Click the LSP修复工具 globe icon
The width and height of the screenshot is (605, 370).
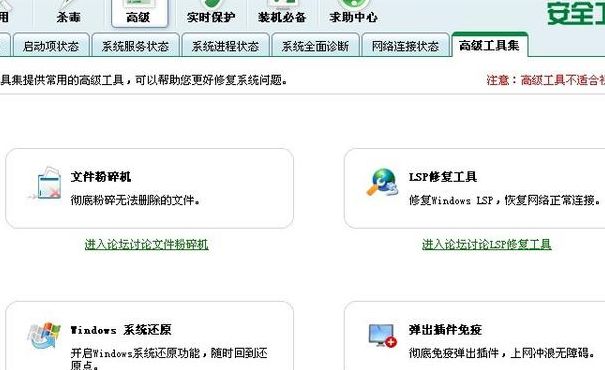point(382,182)
